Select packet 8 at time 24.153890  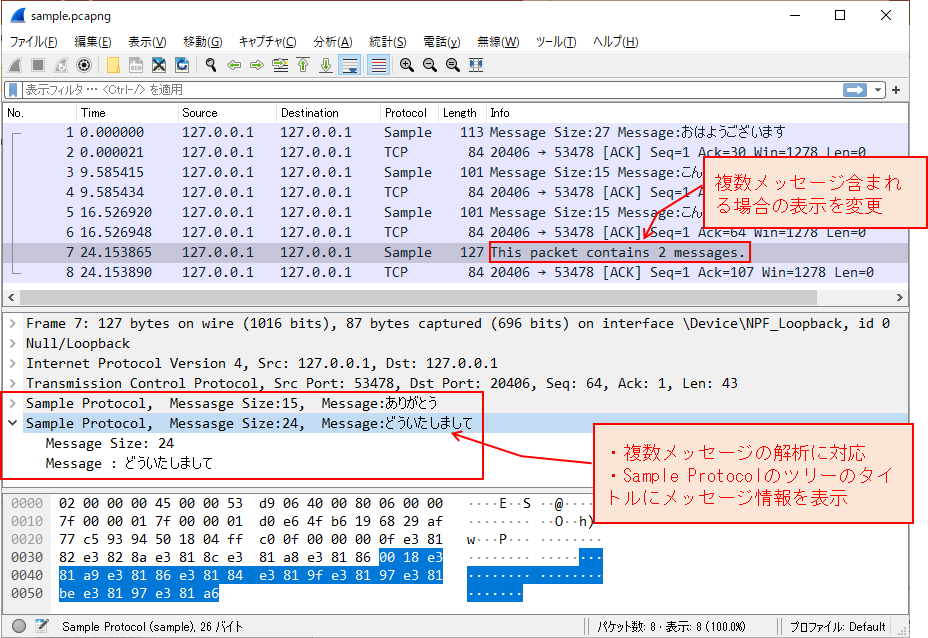pyautogui.click(x=456, y=273)
